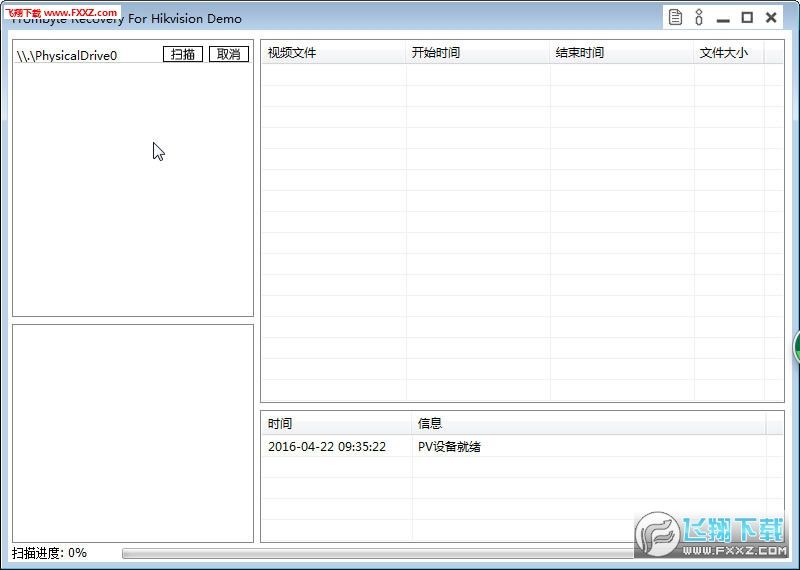Select log time 2016-04-22 09:35:22
Screen dimensions: 800x570
[327, 447]
